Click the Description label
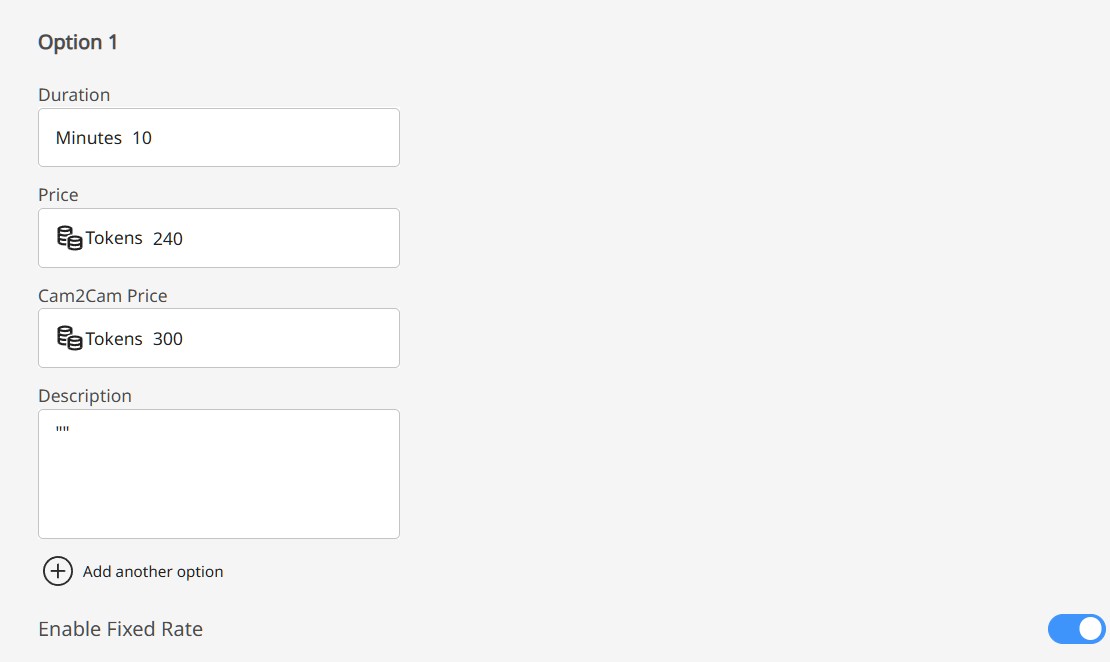 point(85,396)
